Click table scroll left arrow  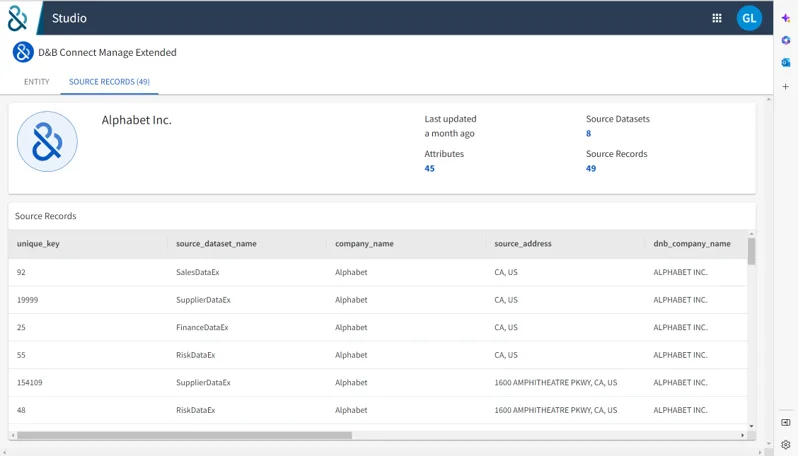click(x=13, y=436)
